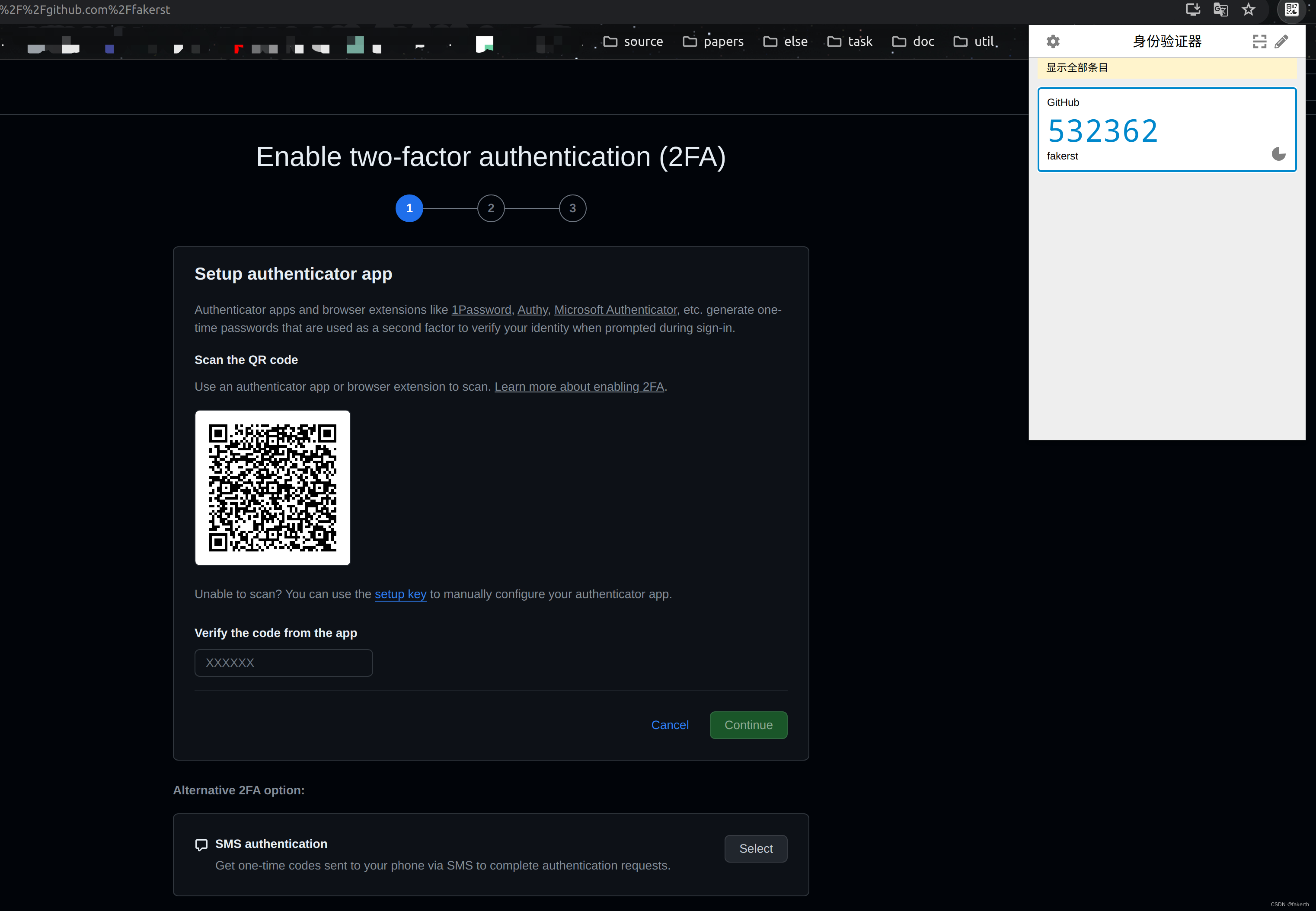
Task: Go to step 3 circle indicator
Action: click(x=572, y=208)
